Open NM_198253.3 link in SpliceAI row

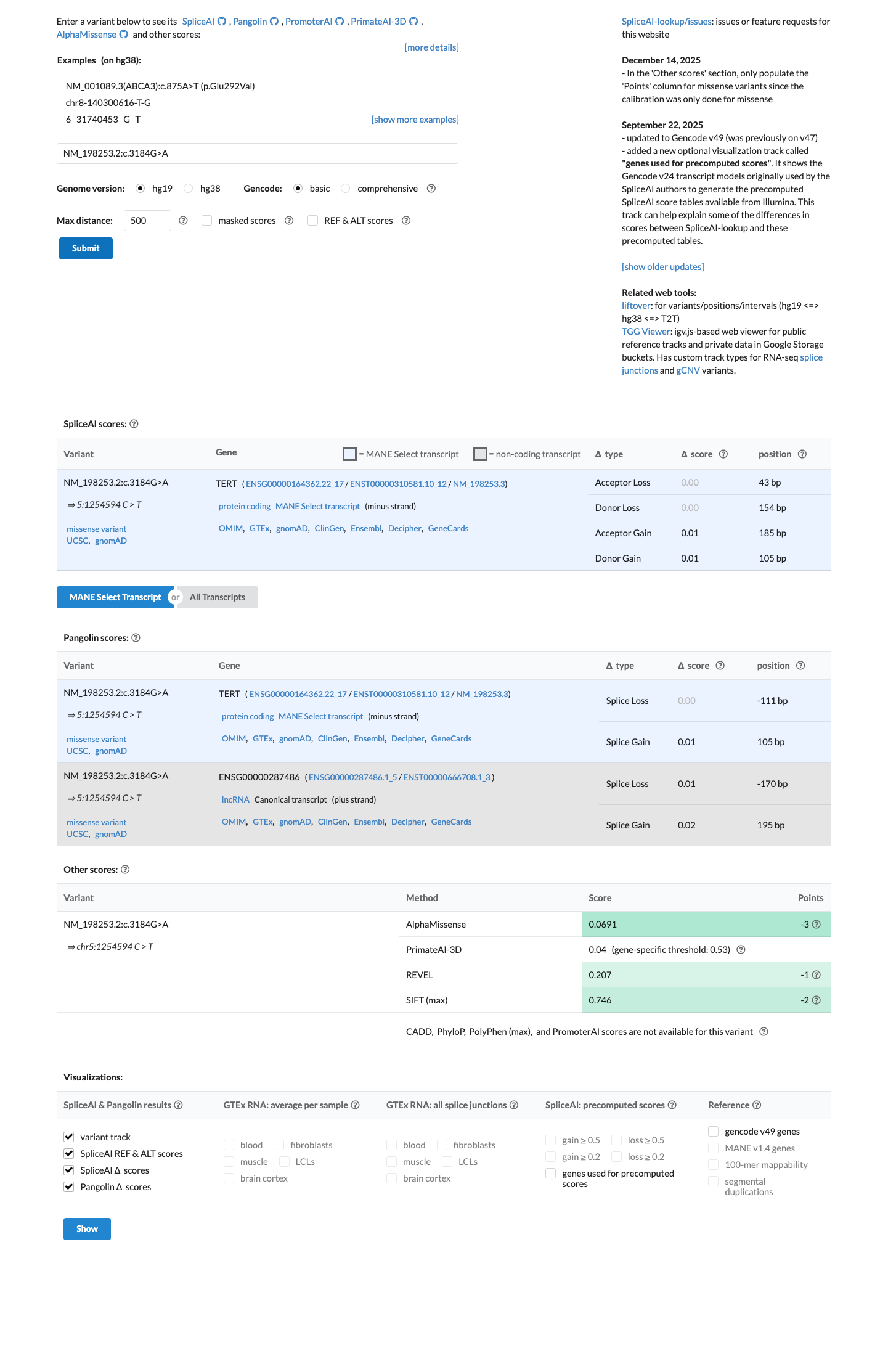[479, 484]
